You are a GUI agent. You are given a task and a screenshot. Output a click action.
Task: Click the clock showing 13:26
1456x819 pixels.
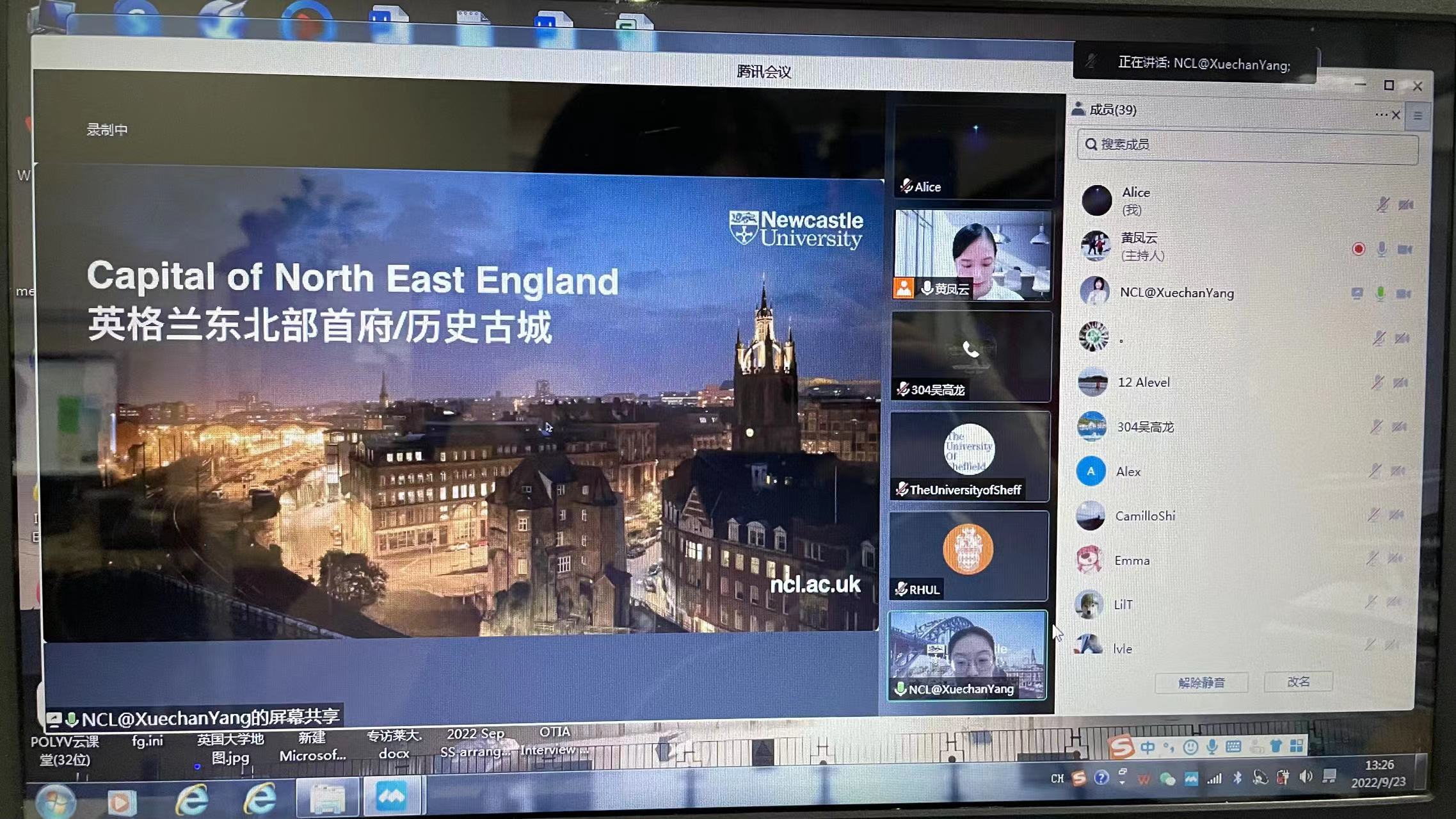[1379, 765]
